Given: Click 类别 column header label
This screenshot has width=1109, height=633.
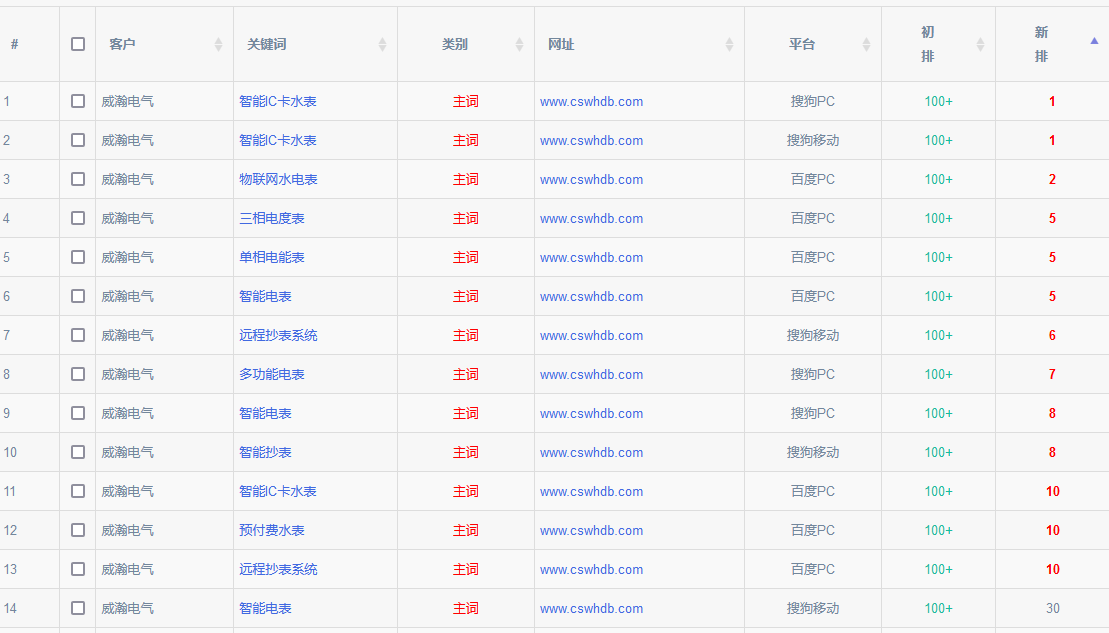Looking at the screenshot, I should tap(455, 44).
